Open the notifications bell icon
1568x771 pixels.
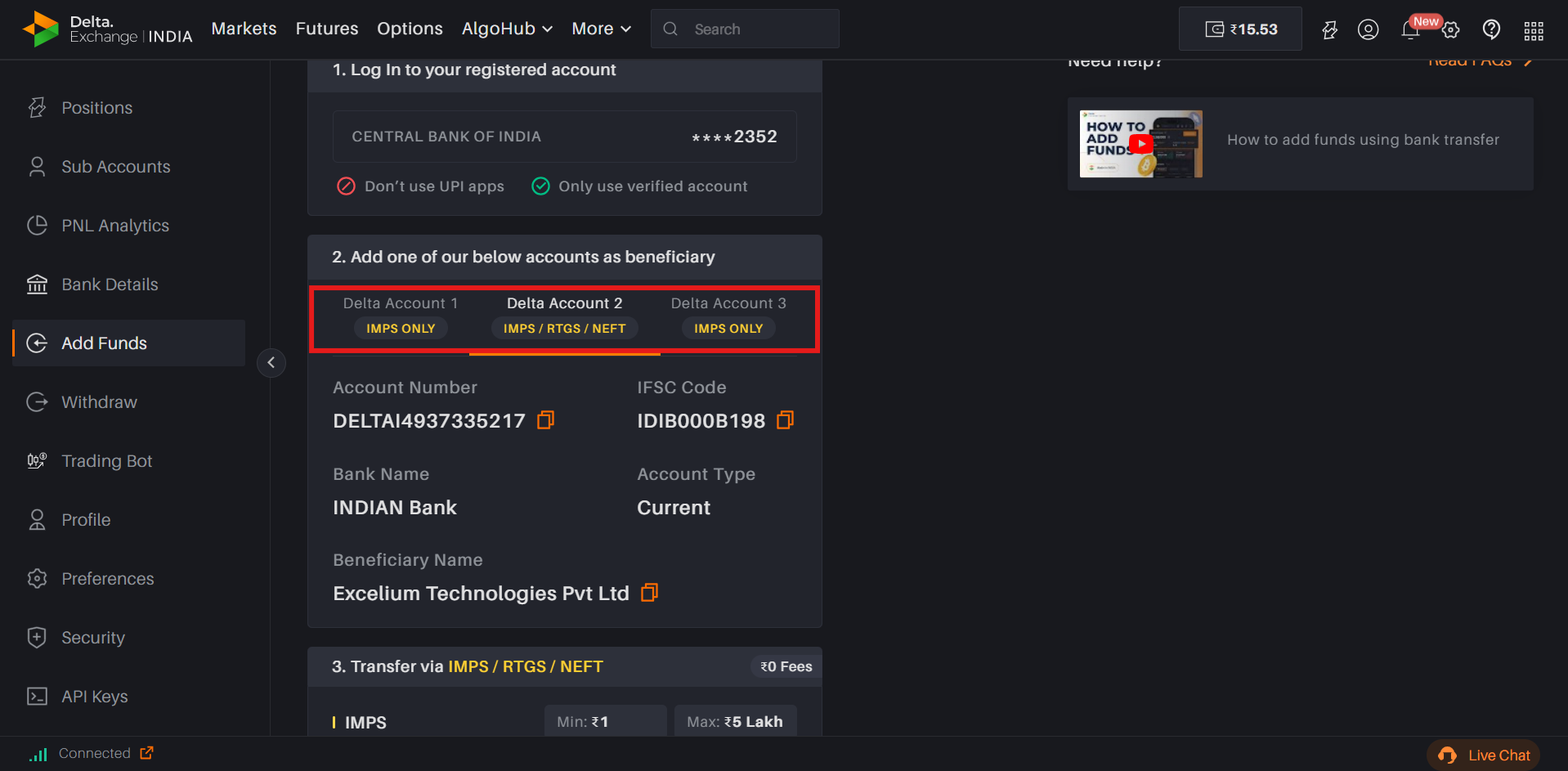point(1410,29)
